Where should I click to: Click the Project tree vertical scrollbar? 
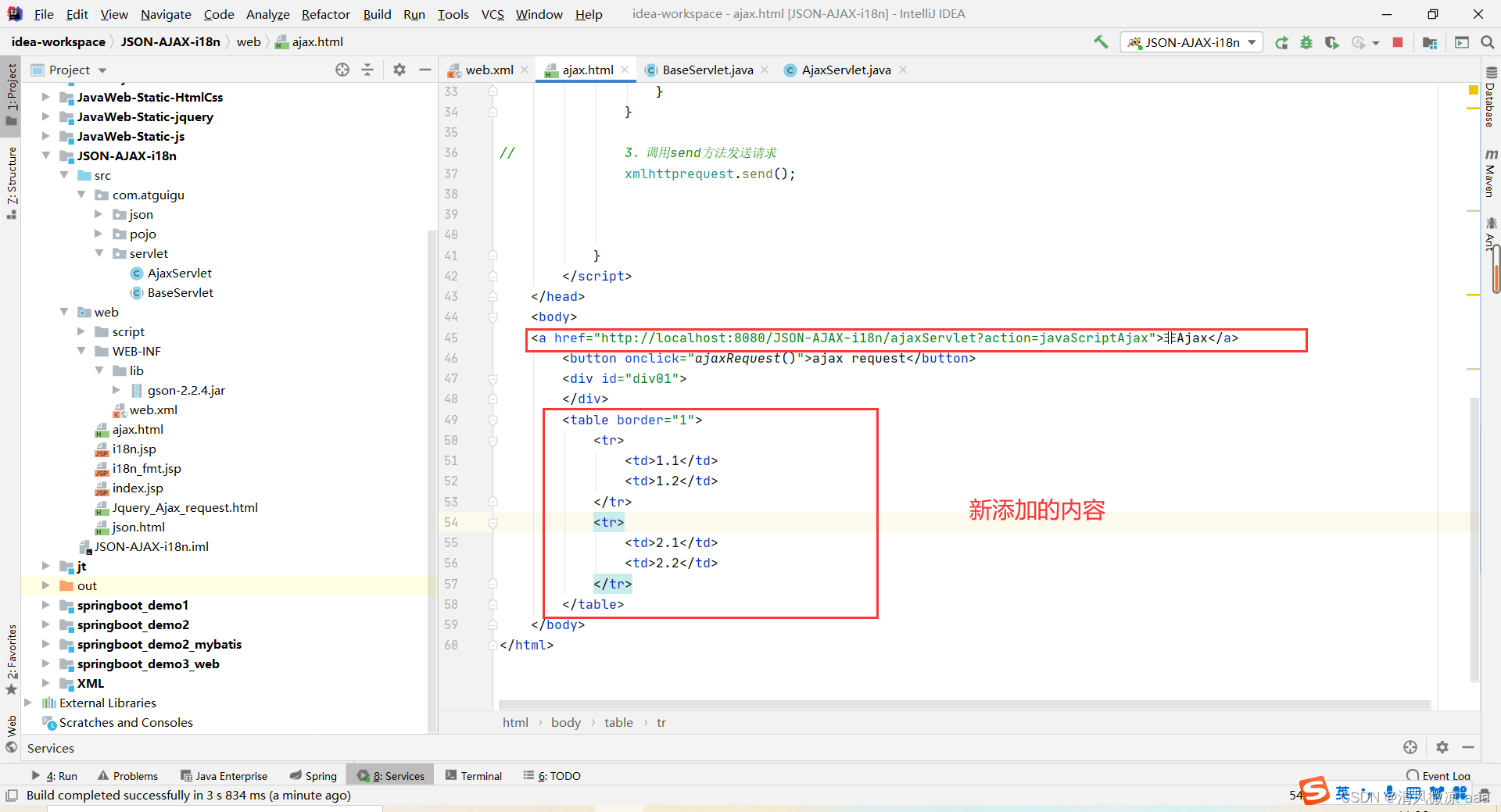tap(432, 481)
